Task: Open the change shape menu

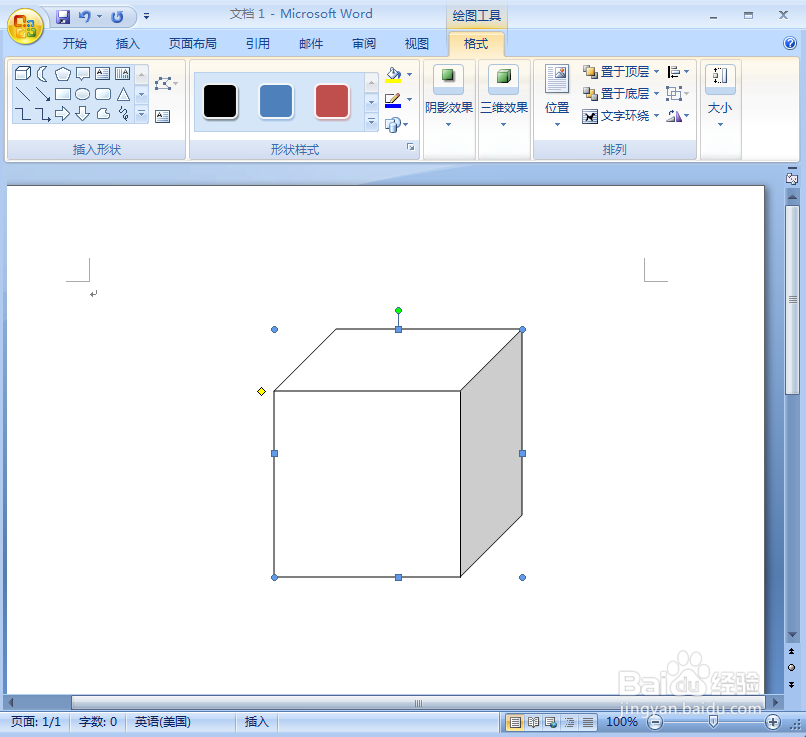Action: [x=396, y=124]
